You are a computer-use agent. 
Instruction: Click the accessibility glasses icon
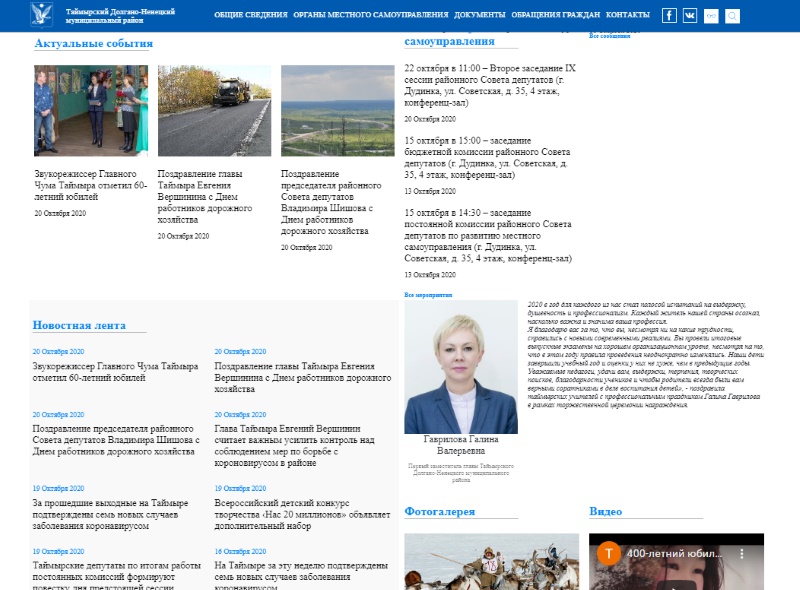pyautogui.click(x=711, y=15)
